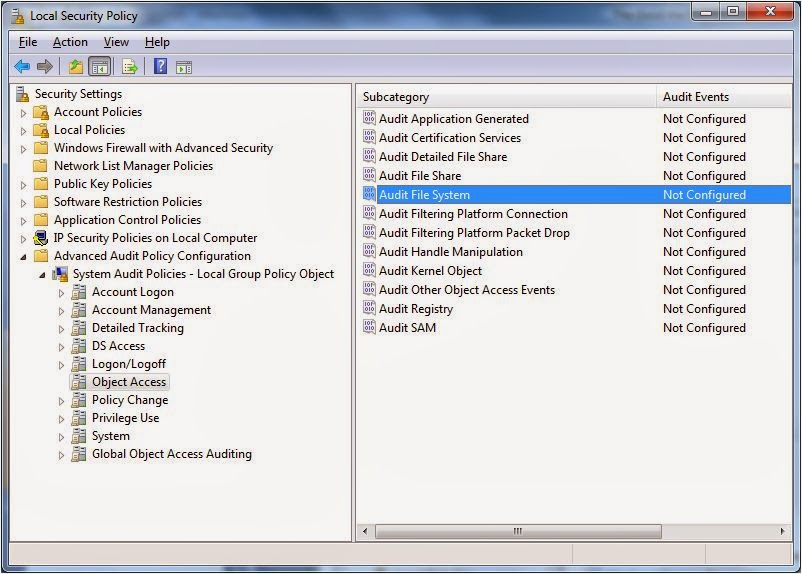
Task: Click the Audit File Share policy icon
Action: click(x=369, y=175)
